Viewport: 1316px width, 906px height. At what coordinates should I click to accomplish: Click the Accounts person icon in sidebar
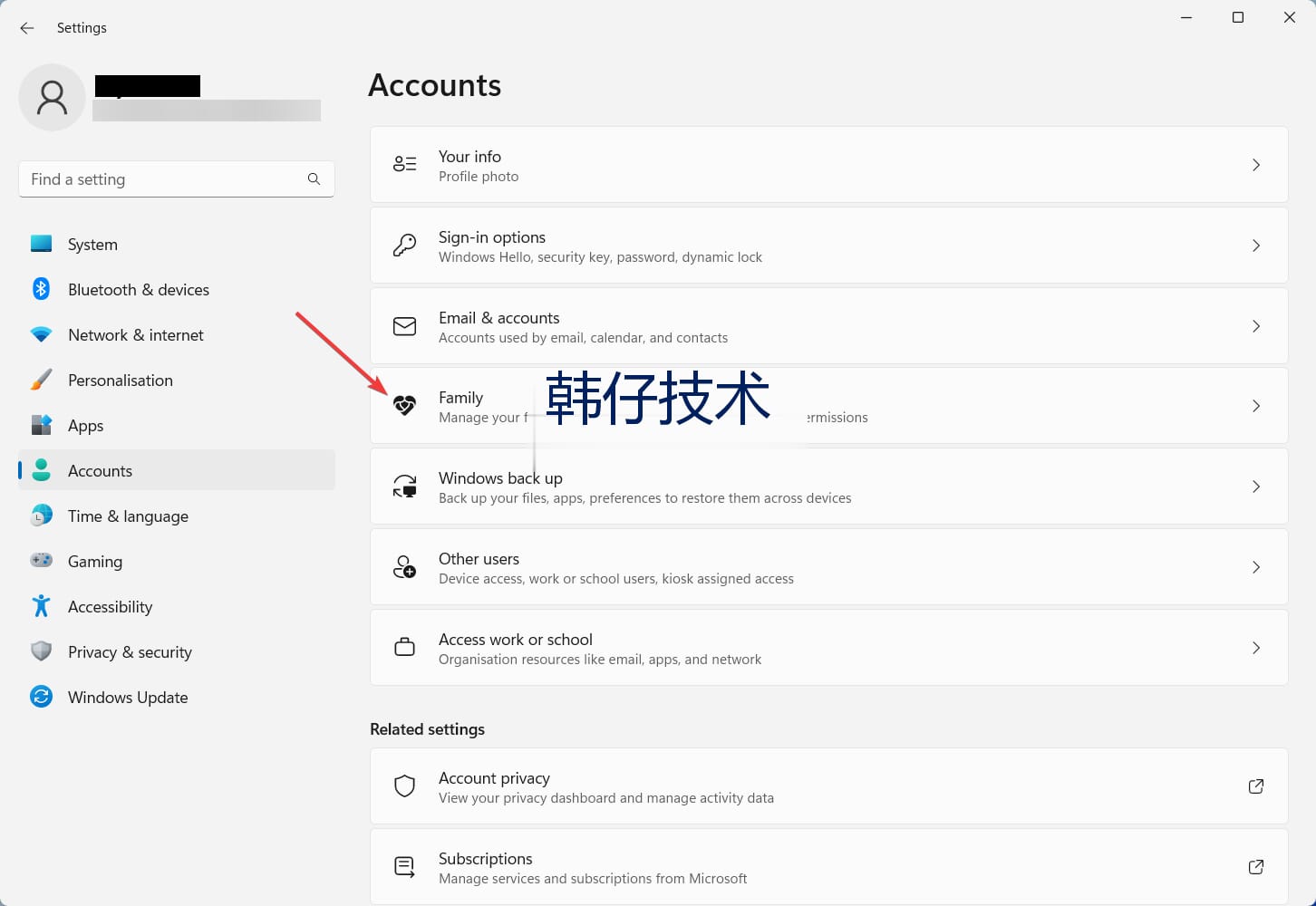41,470
